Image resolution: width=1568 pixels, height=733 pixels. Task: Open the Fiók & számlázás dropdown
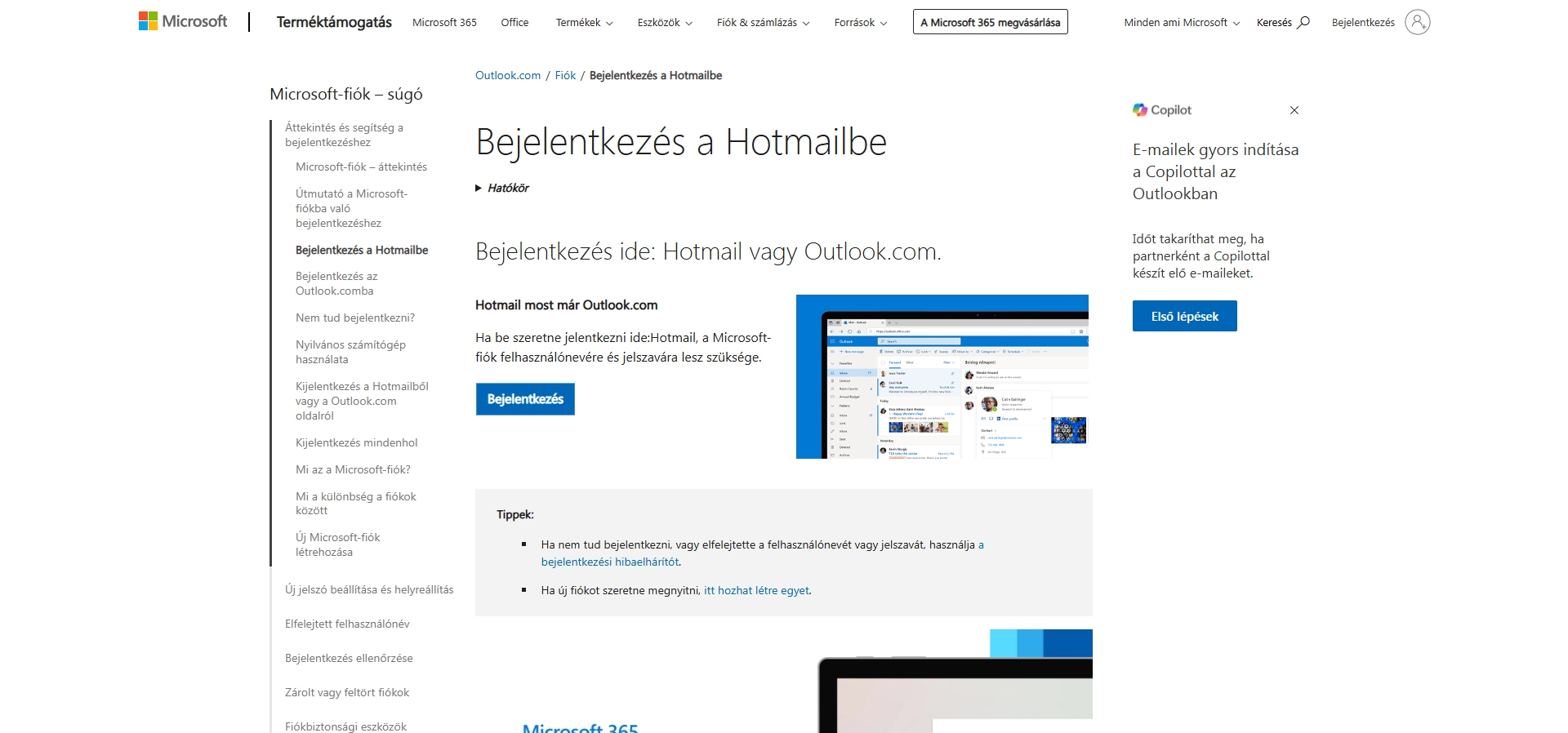coord(763,23)
